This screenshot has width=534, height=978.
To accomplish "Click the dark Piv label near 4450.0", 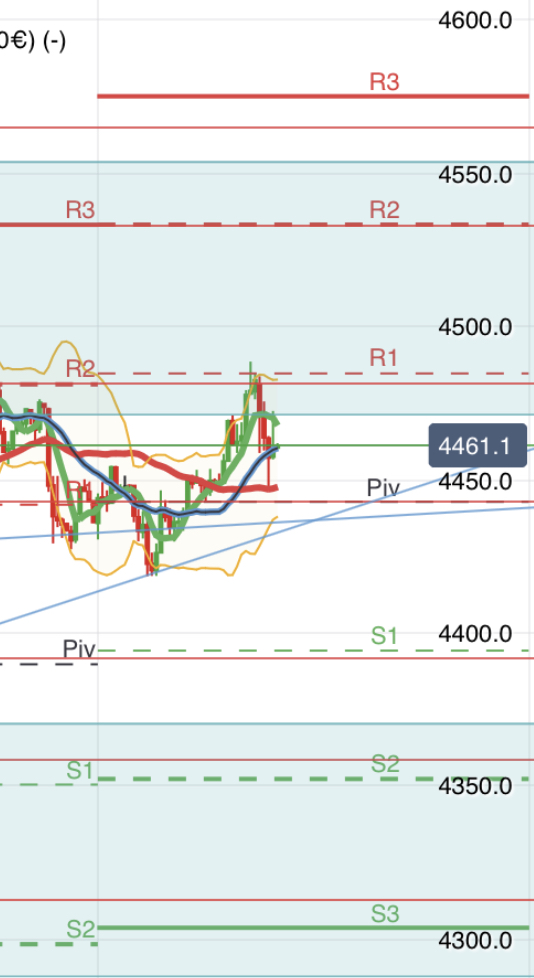I will pos(383,487).
